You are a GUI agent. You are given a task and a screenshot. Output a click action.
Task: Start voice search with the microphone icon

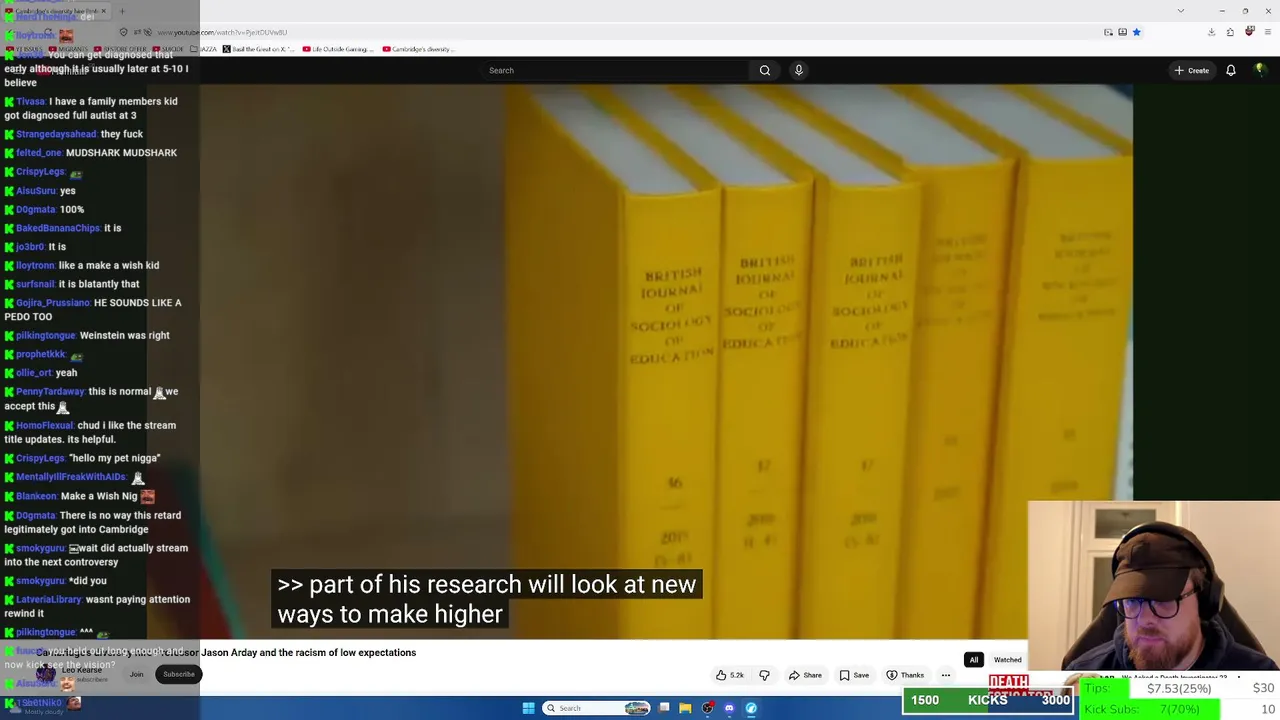(x=798, y=70)
